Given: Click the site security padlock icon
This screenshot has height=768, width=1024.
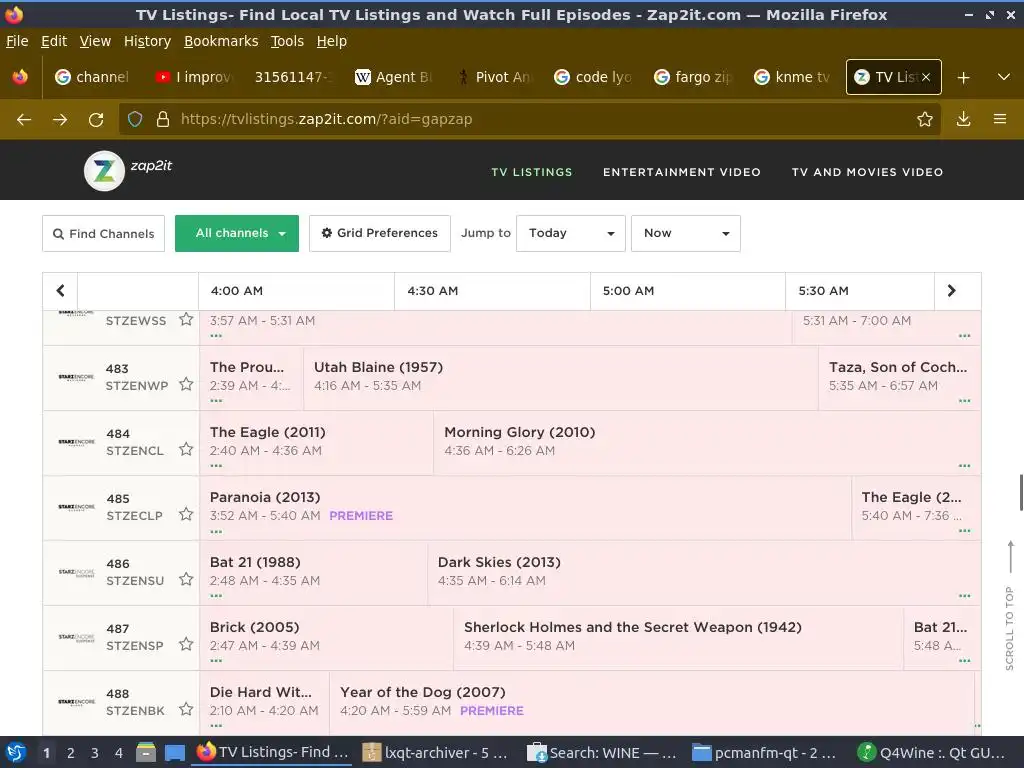Looking at the screenshot, I should pos(163,119).
